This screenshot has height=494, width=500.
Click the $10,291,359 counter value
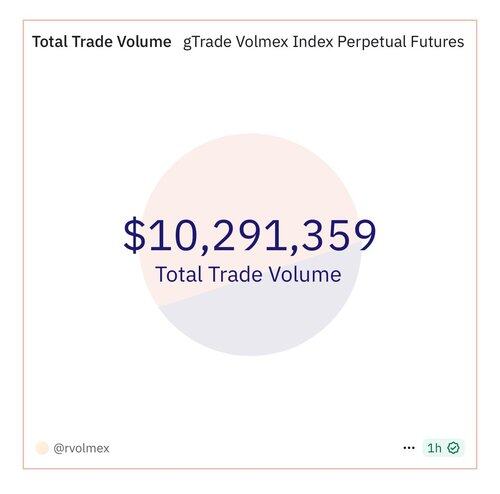coord(250,235)
